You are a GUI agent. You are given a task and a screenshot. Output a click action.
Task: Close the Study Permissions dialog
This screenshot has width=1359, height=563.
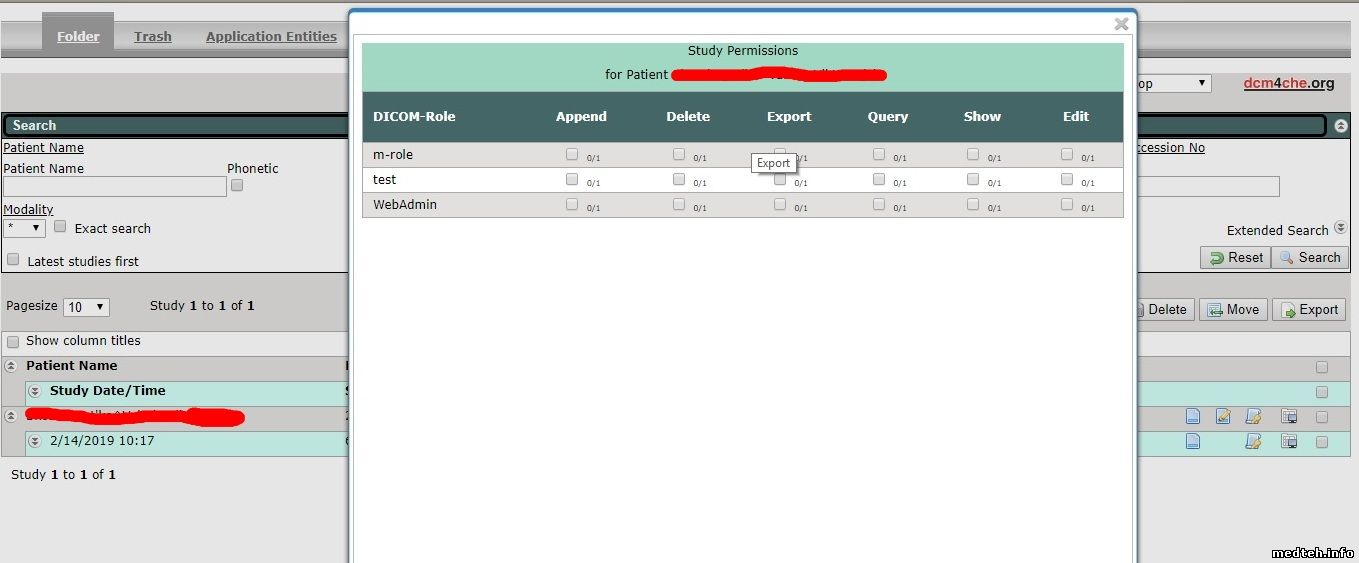coord(1121,24)
